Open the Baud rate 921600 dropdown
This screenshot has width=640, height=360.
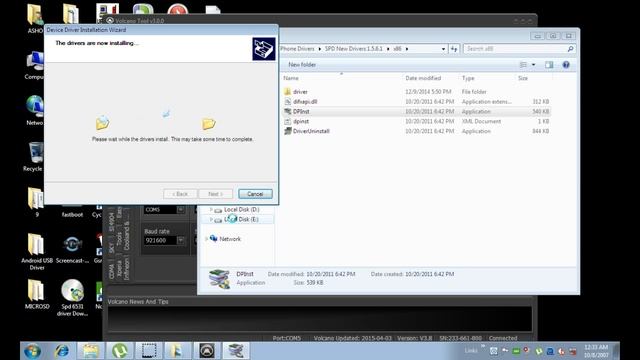[180, 240]
